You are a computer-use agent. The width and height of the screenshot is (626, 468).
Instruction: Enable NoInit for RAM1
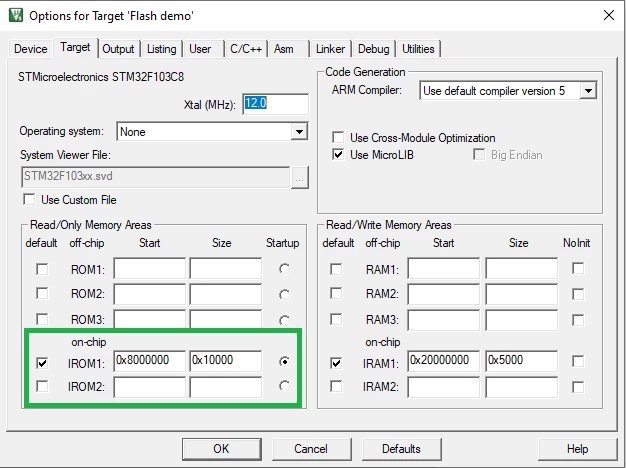tap(578, 268)
